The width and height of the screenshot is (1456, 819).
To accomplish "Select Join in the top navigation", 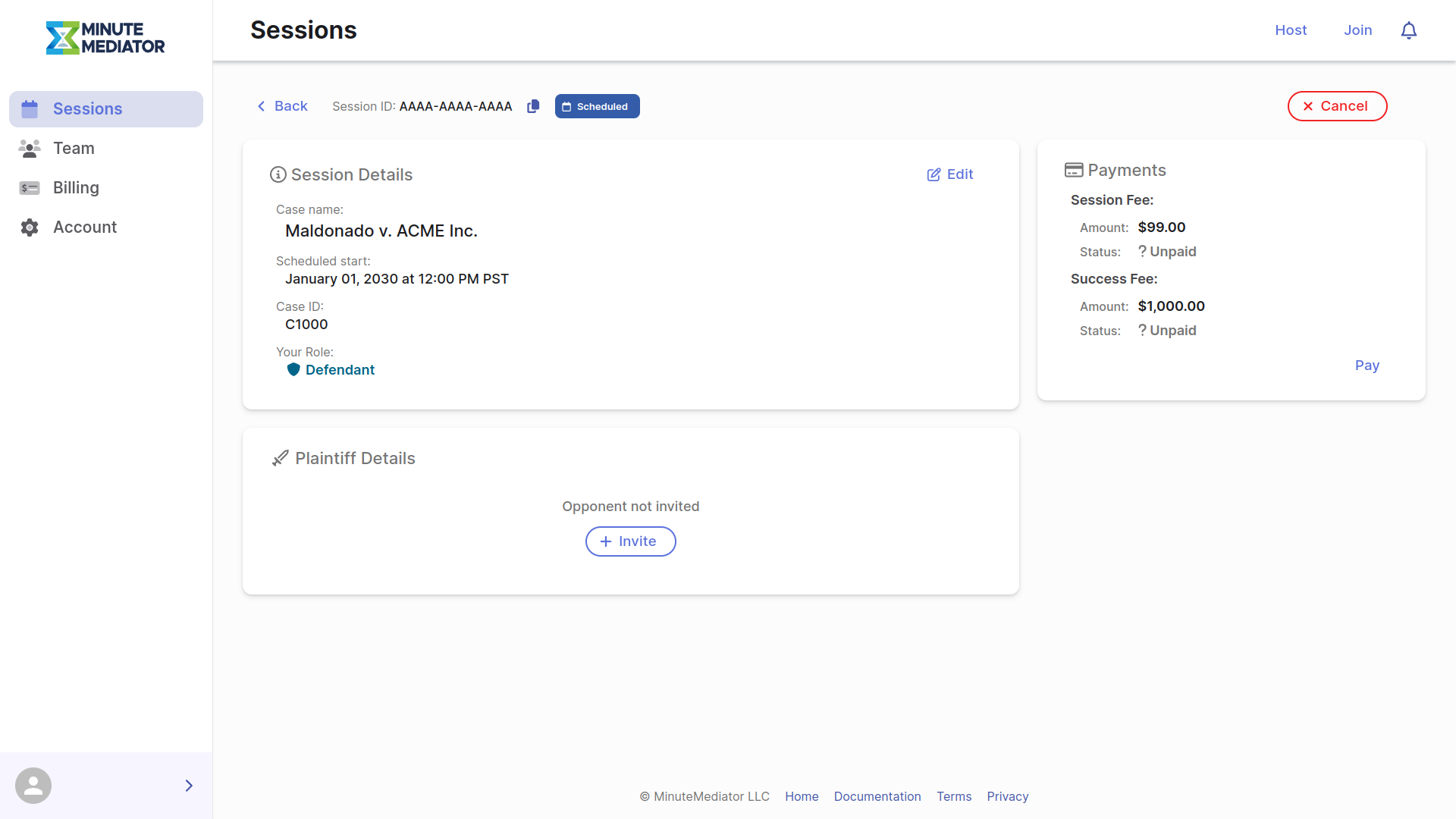I will (x=1357, y=30).
